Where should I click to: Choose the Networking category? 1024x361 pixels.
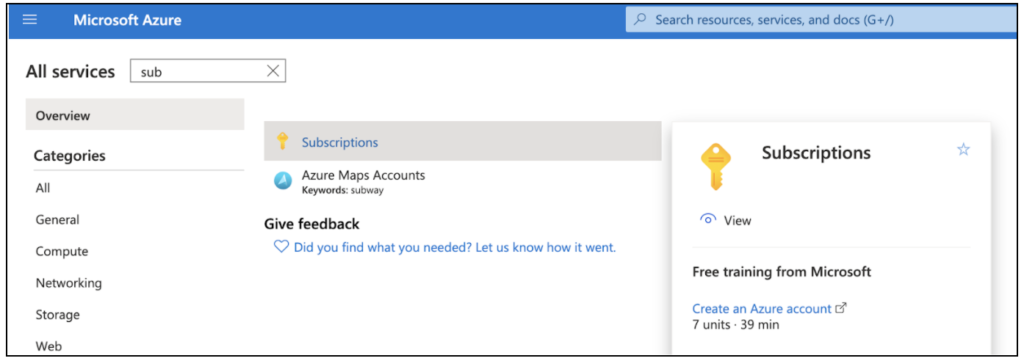(x=69, y=283)
